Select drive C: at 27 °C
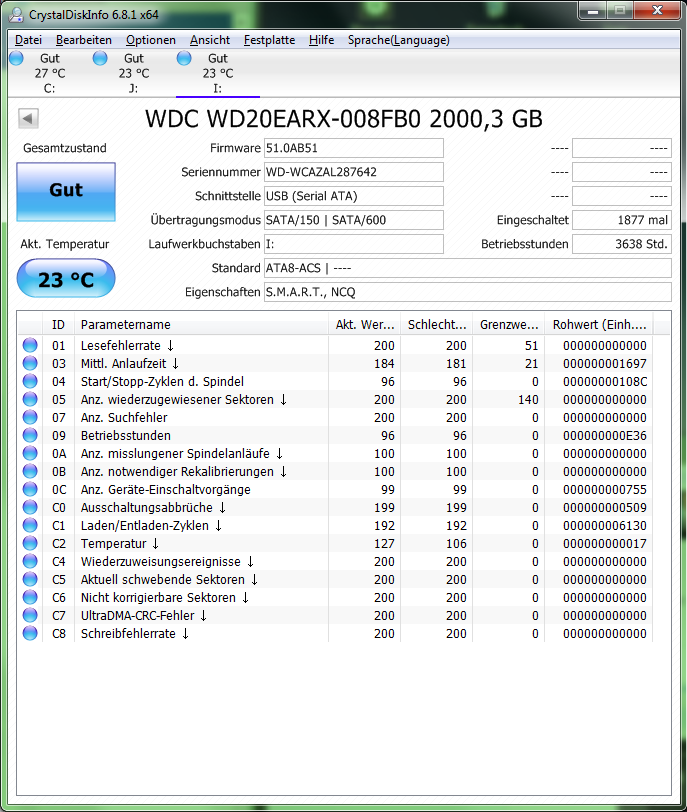This screenshot has height=812, width=687. pyautogui.click(x=50, y=73)
